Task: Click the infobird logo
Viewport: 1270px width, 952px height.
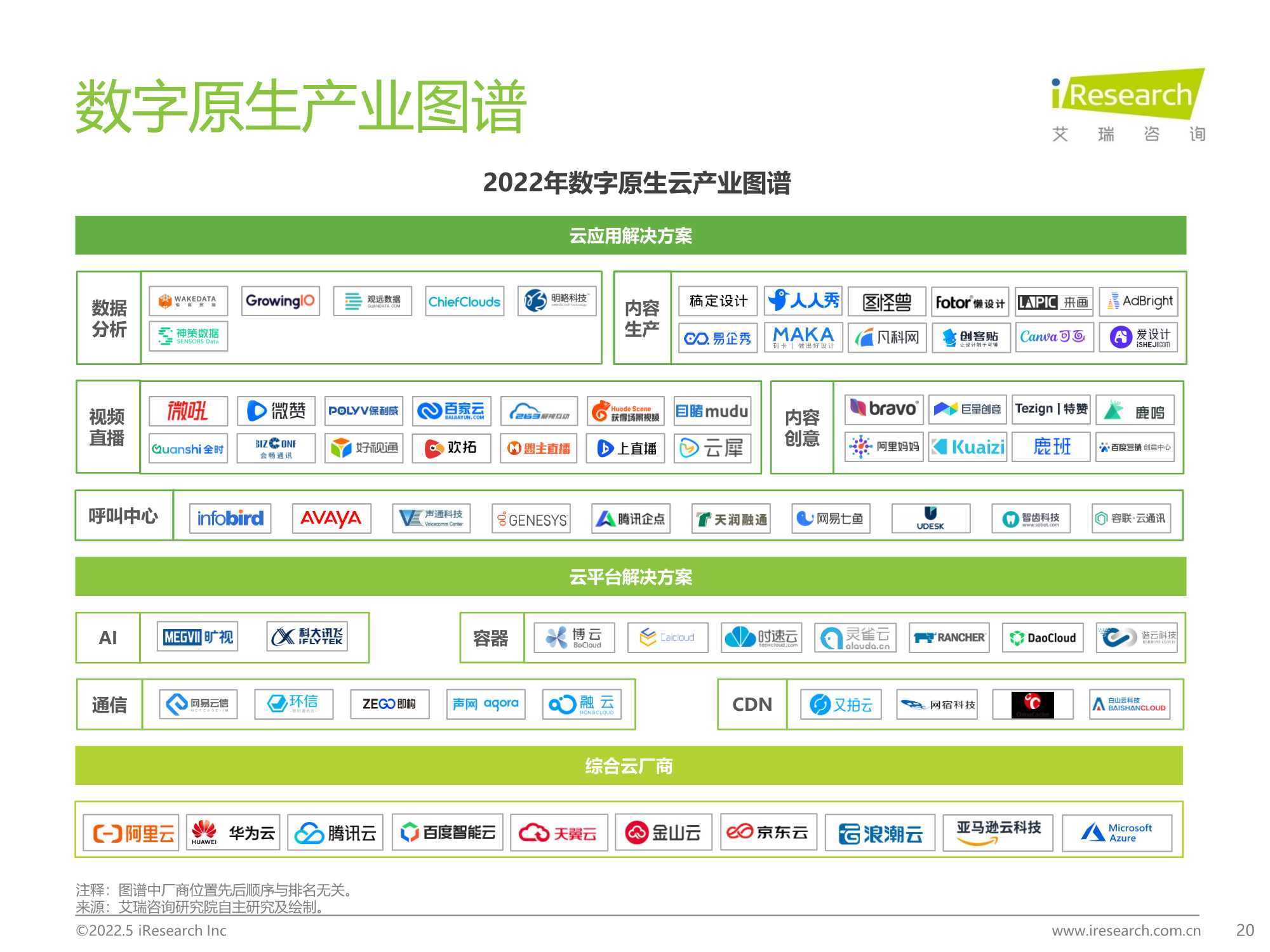Action: (x=230, y=519)
